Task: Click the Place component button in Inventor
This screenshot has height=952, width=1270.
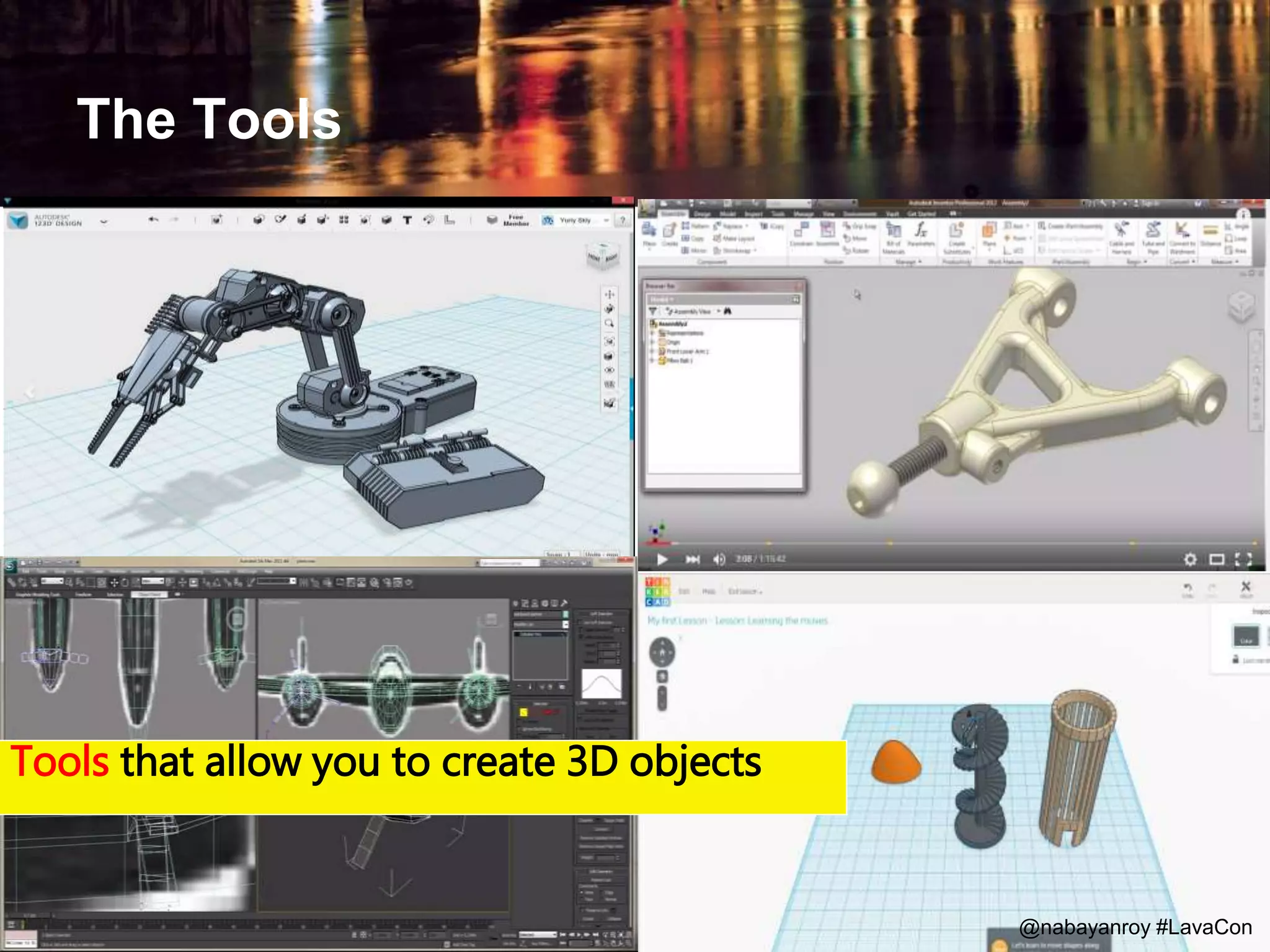Action: coord(649,234)
